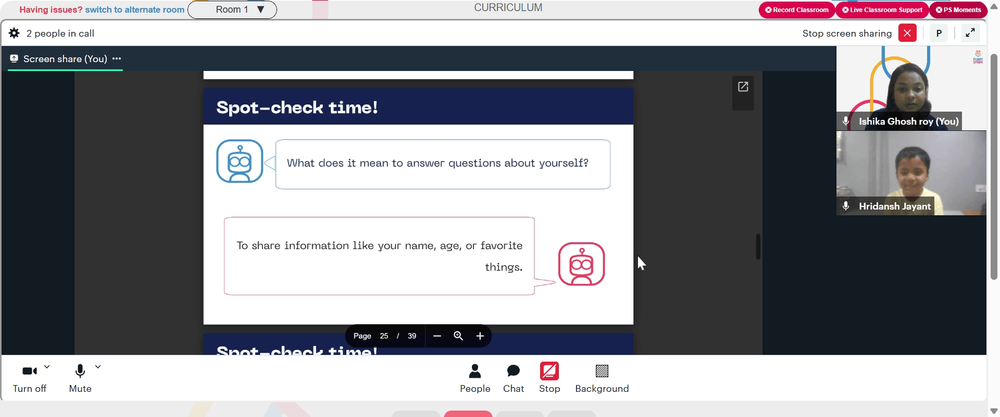
Task: Click the Record Classroom button
Action: point(797,10)
